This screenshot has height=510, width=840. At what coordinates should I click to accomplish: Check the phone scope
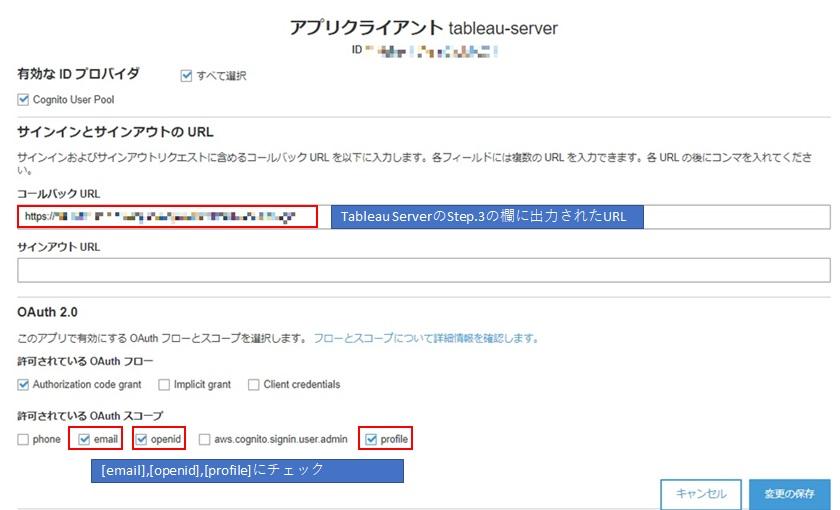pyautogui.click(x=23, y=439)
